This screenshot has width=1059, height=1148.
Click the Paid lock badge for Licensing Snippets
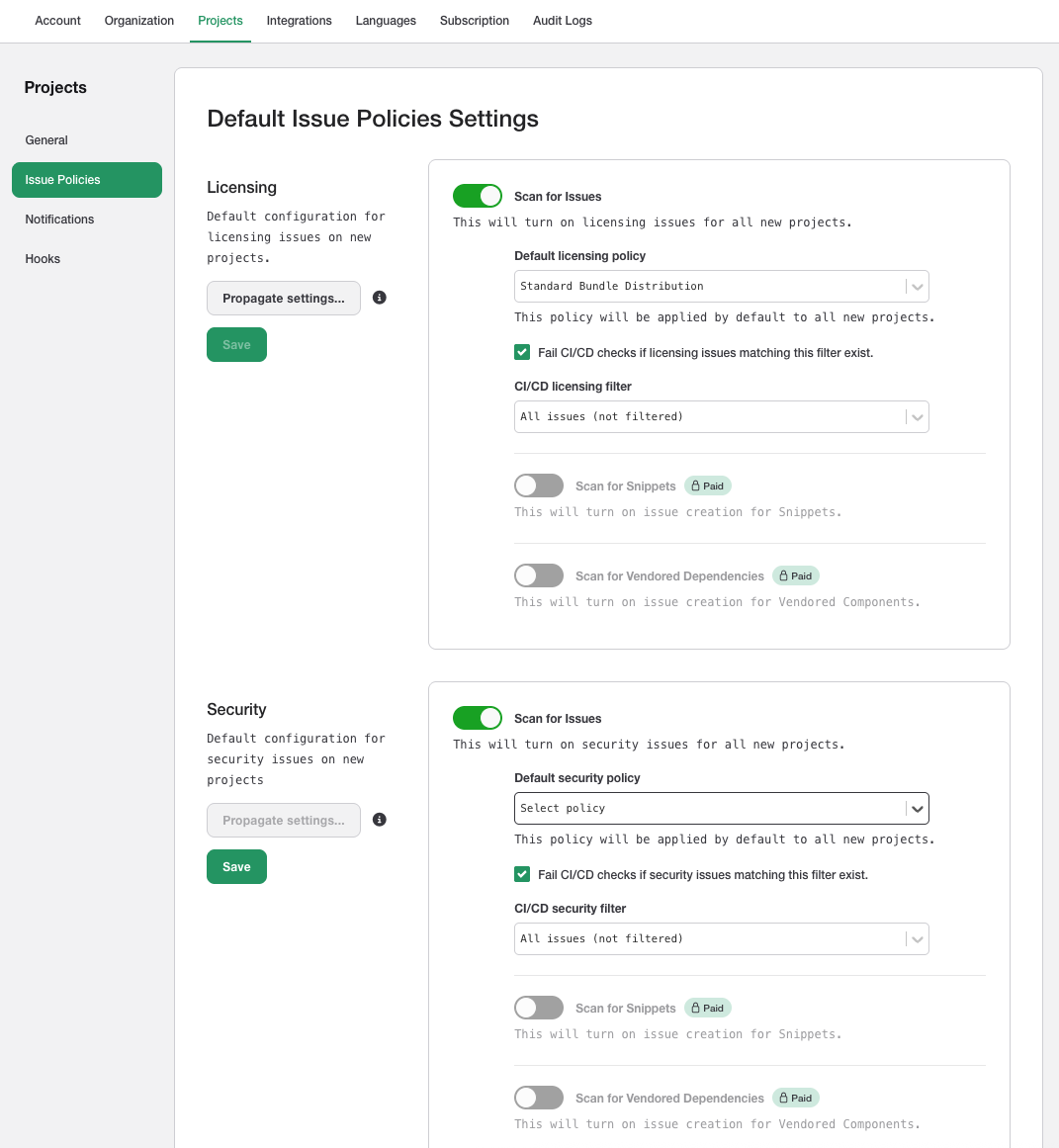(x=708, y=486)
